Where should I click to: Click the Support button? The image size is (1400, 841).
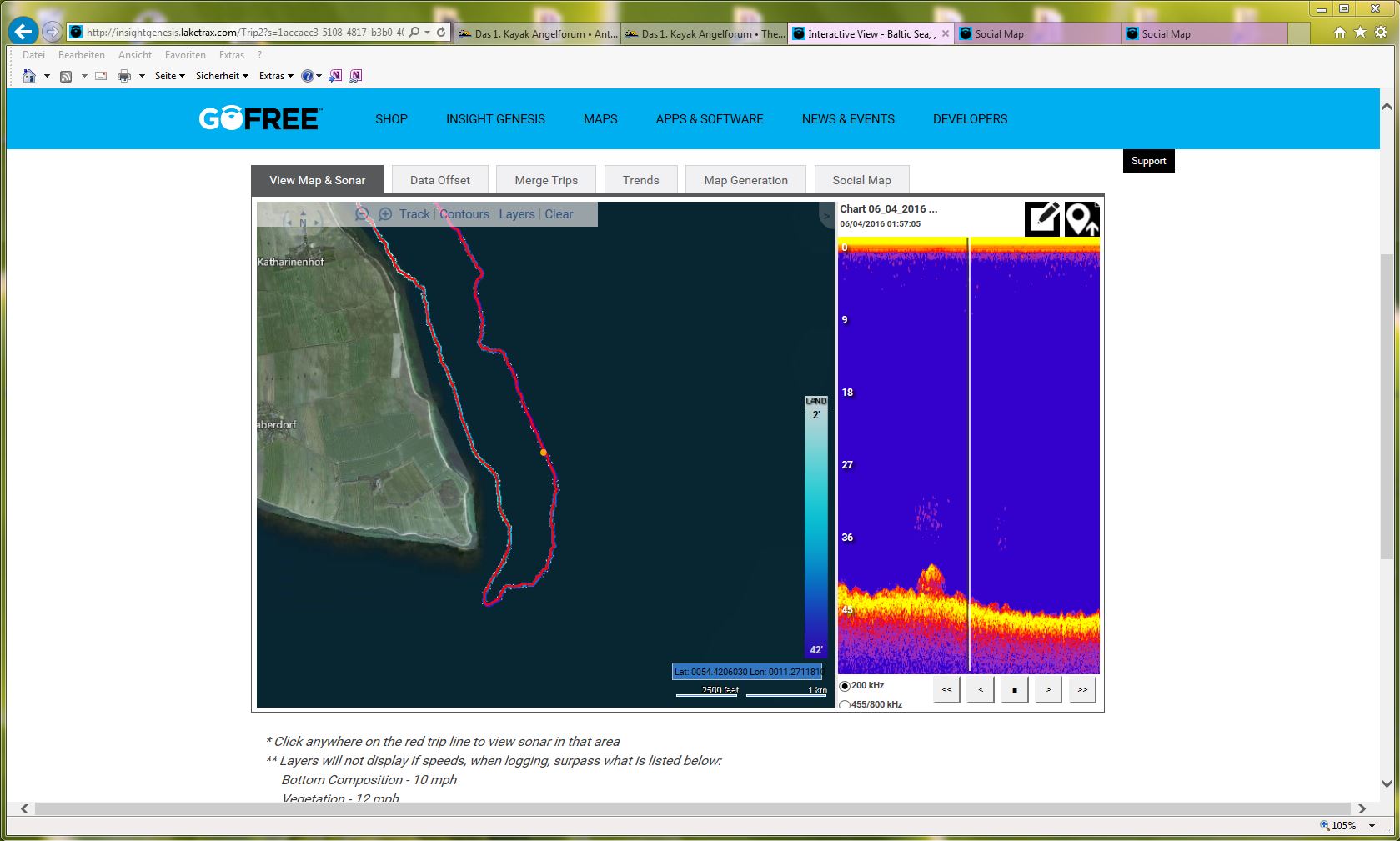point(1148,161)
